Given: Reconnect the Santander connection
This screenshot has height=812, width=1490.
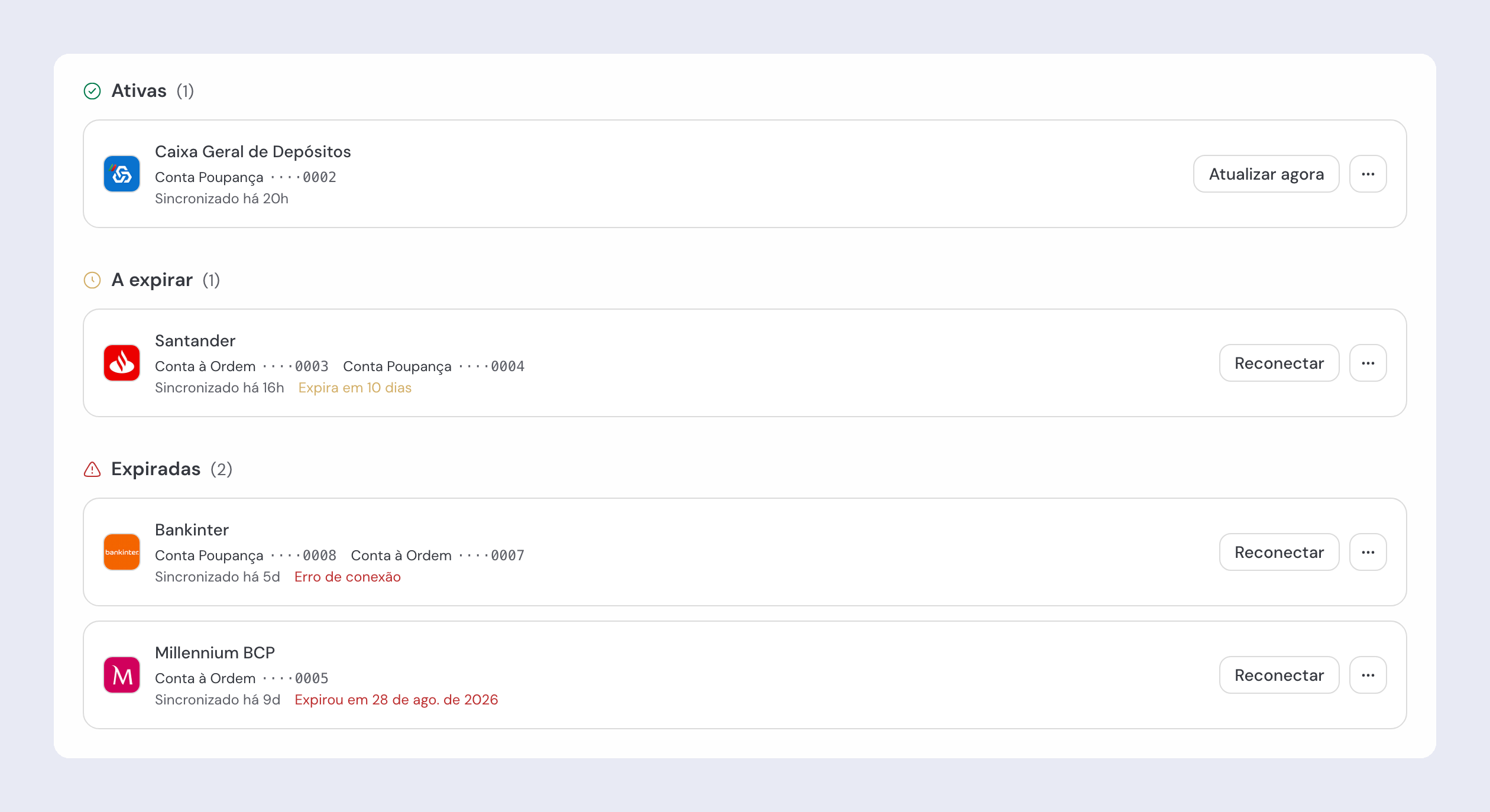Looking at the screenshot, I should (x=1280, y=363).
